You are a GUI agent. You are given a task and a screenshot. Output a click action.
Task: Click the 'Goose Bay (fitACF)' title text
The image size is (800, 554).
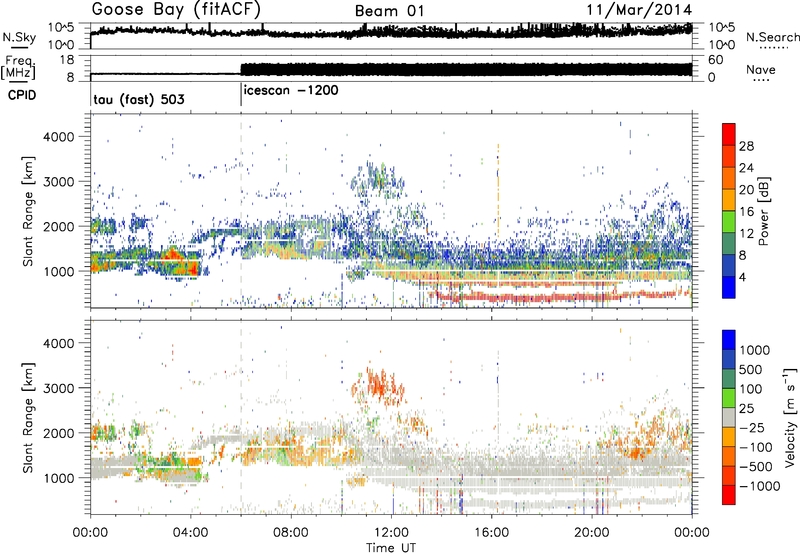177,9
